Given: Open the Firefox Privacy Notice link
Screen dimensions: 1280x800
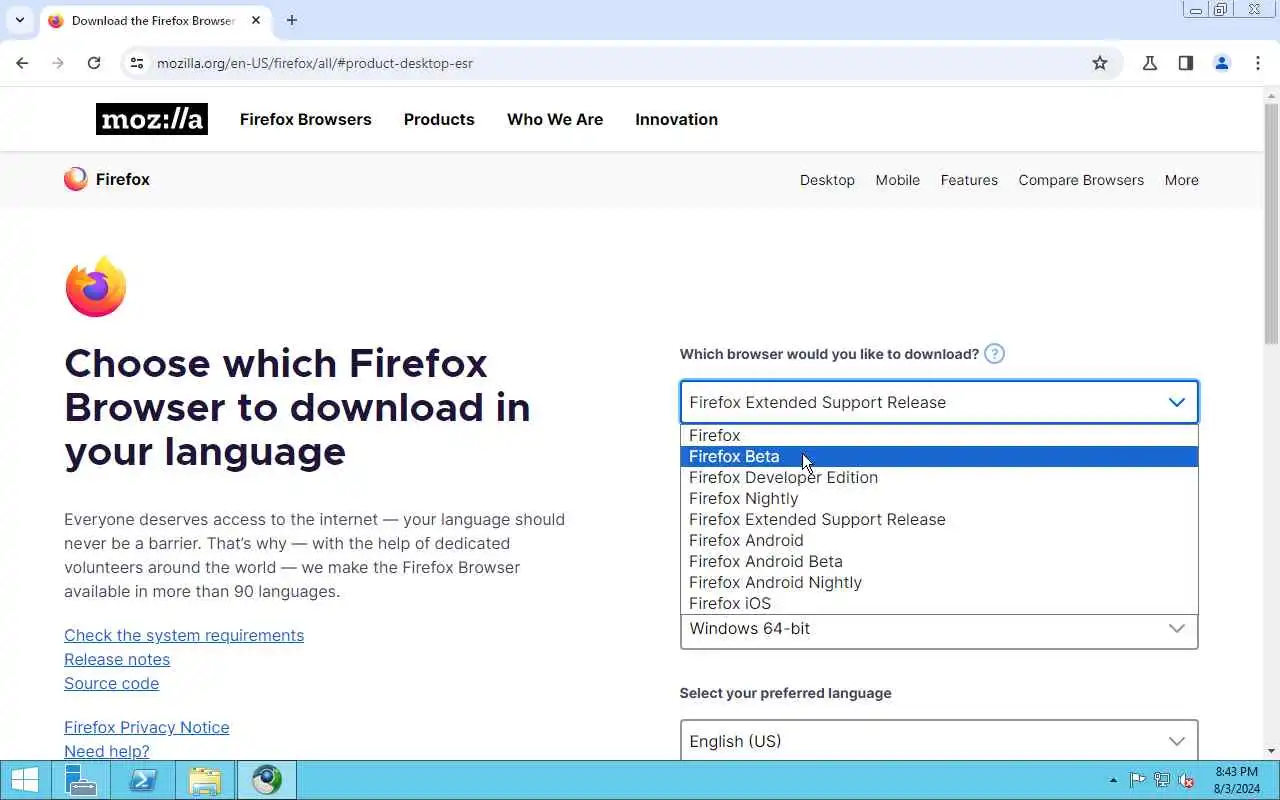Looking at the screenshot, I should click(146, 727).
